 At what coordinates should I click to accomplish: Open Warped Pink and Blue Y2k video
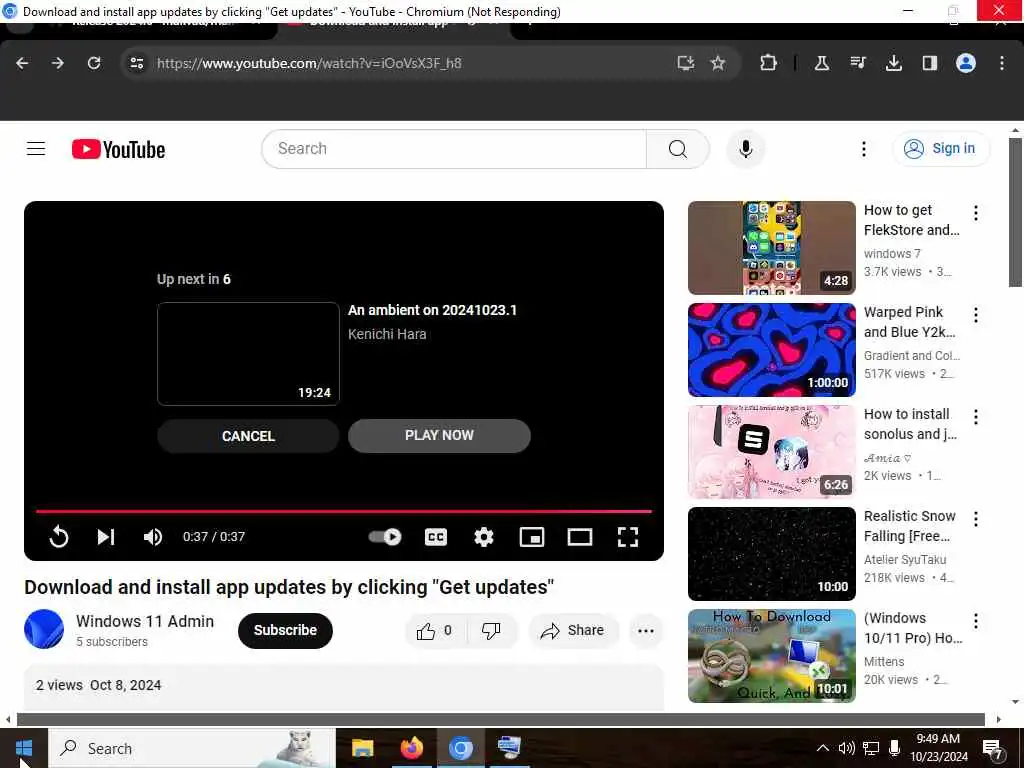coord(771,349)
